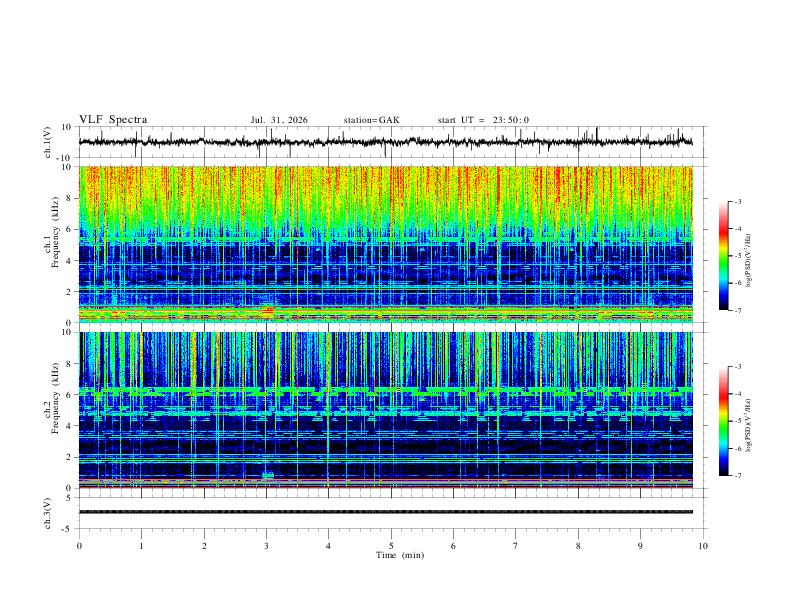Click the station=GAK label
The width and height of the screenshot is (792, 612).
372,120
